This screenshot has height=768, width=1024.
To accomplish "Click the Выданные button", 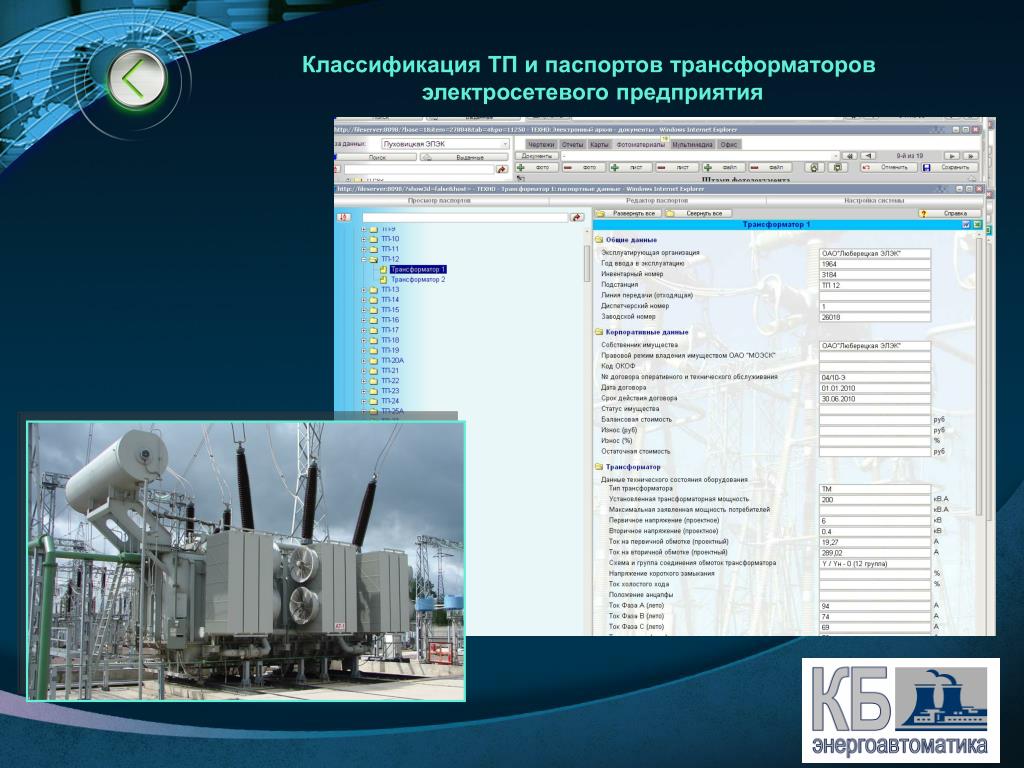I will [464, 157].
